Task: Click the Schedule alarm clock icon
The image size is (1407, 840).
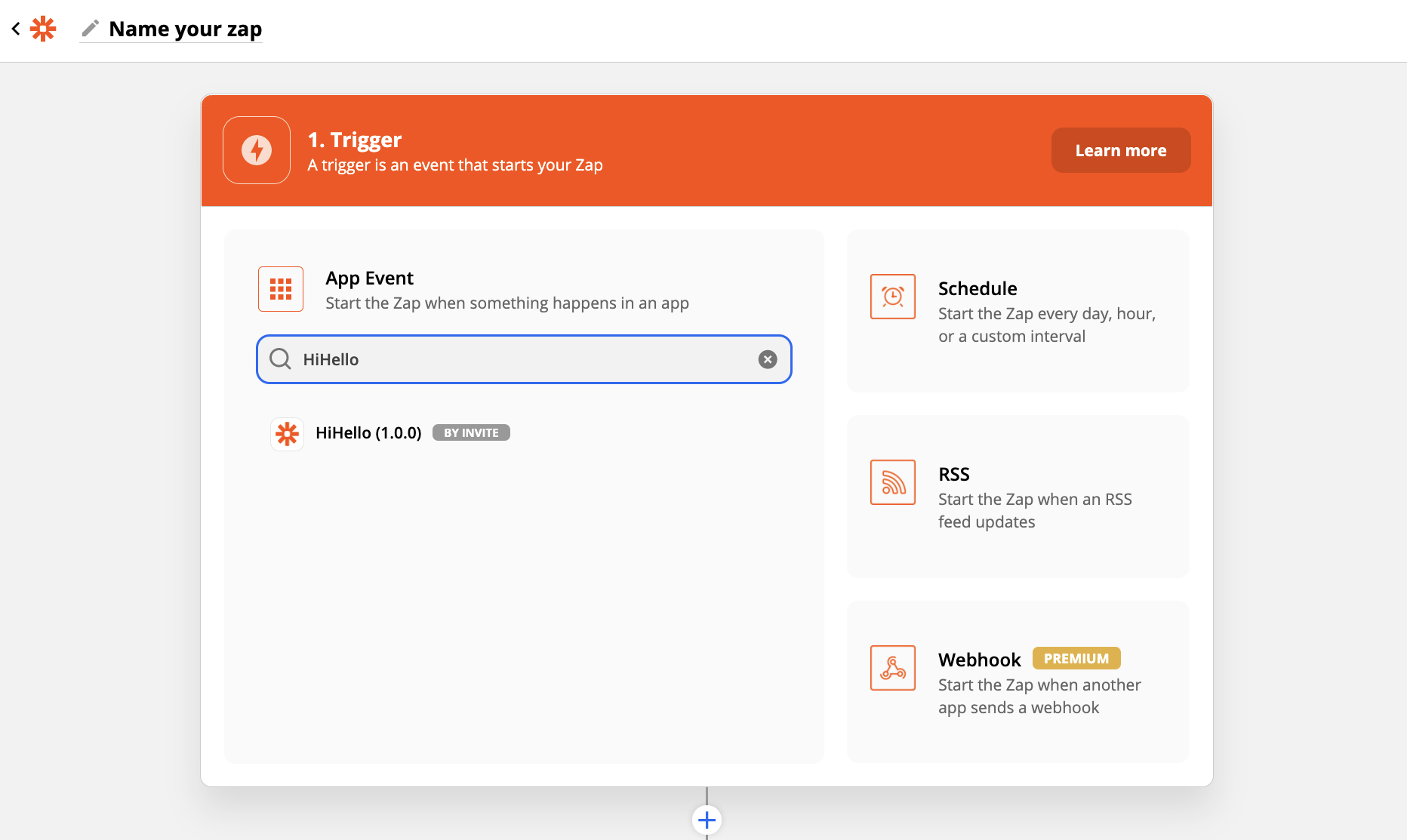Action: tap(893, 297)
